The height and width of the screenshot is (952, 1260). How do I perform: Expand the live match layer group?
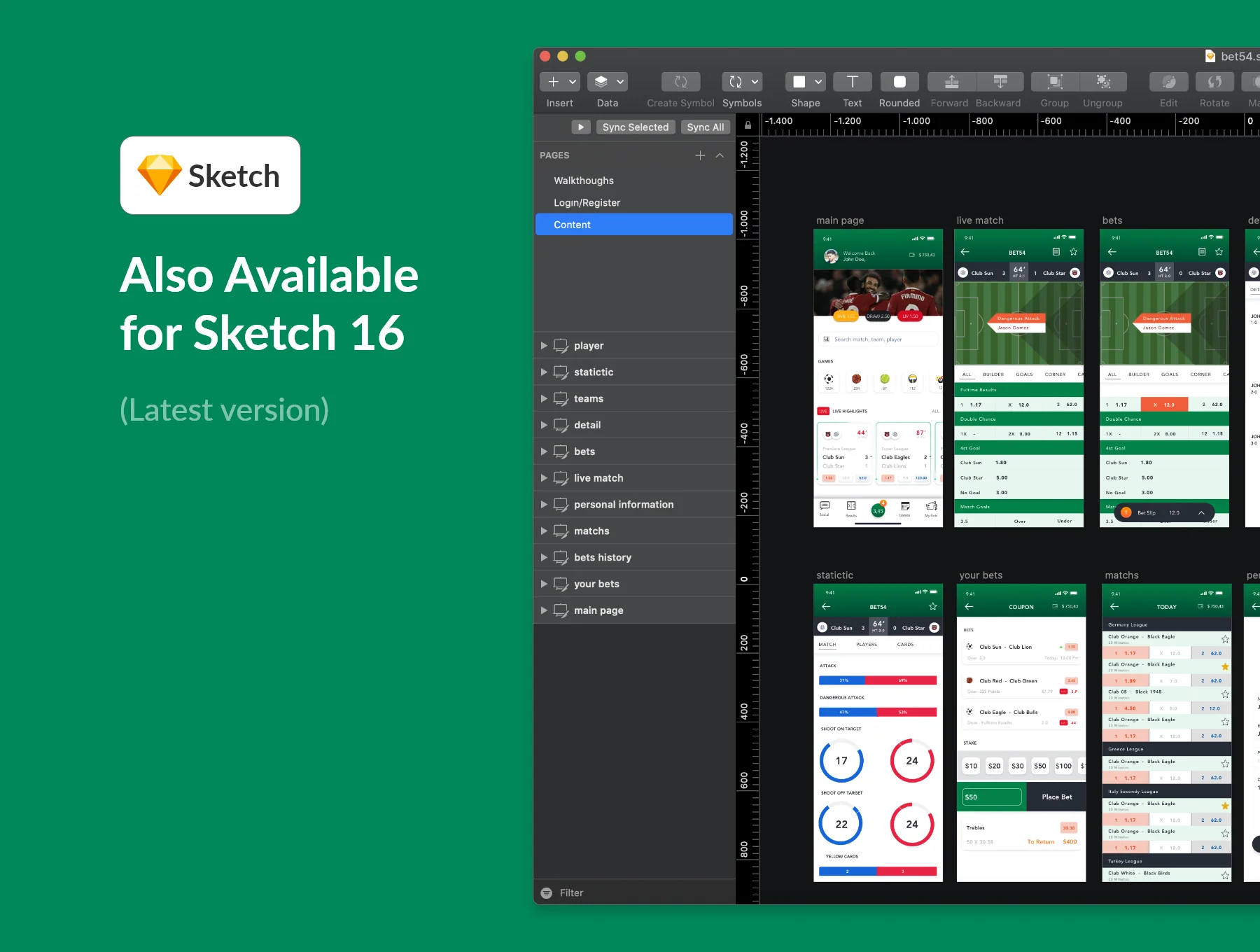pos(544,478)
